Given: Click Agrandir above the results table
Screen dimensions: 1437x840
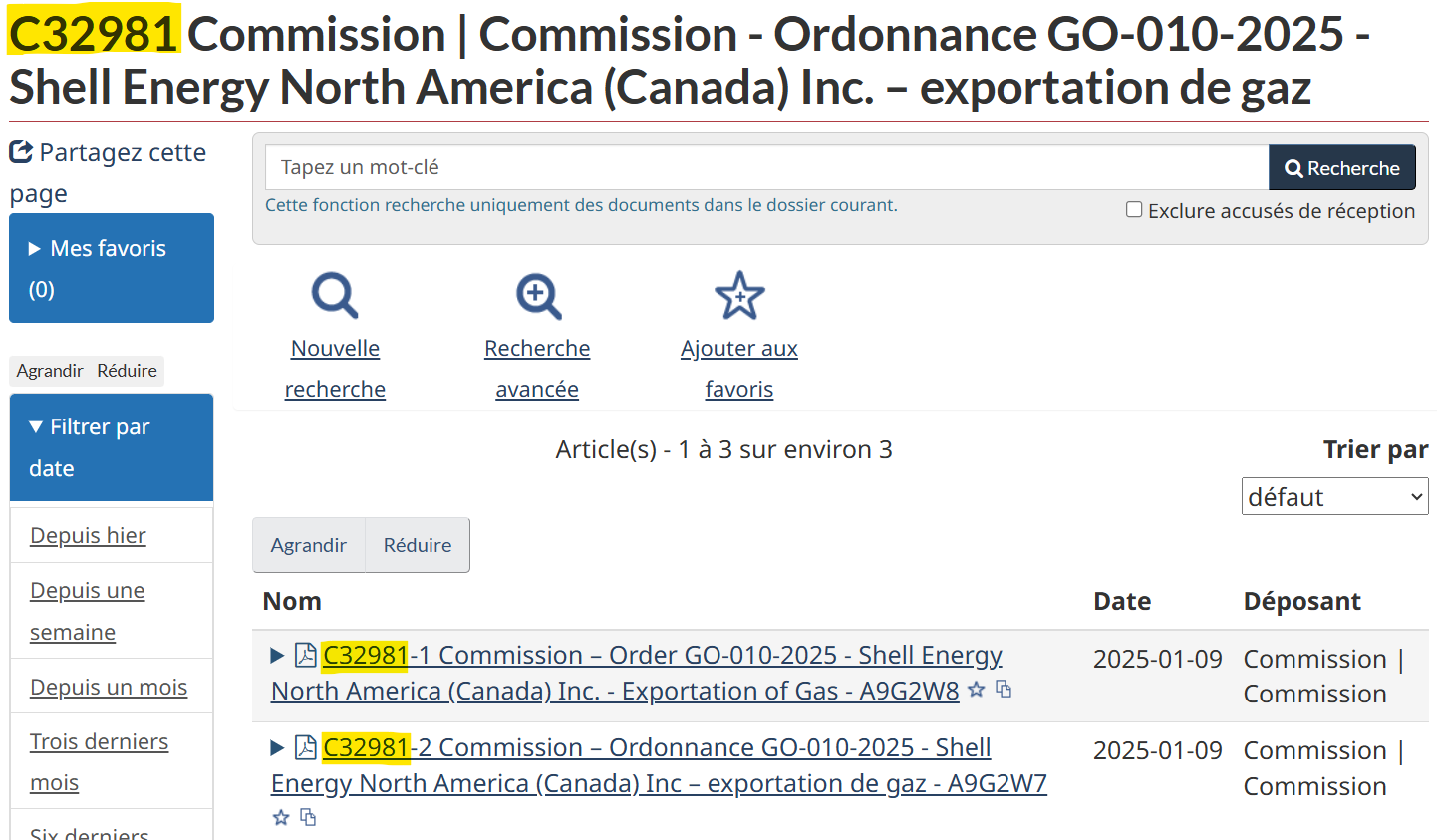Looking at the screenshot, I should pos(309,545).
